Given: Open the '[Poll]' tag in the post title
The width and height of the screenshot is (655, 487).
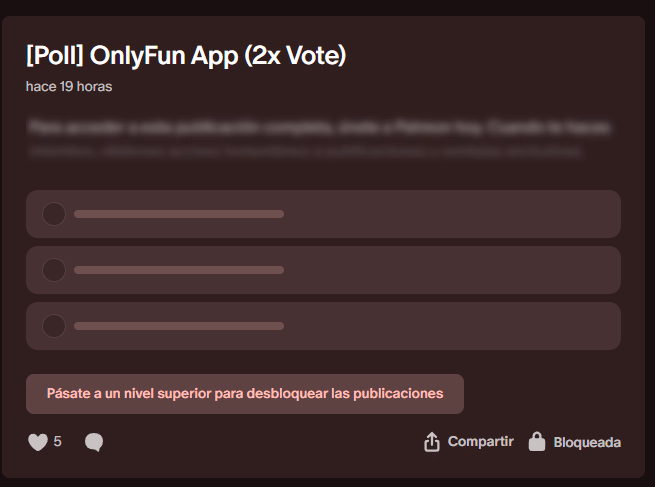Looking at the screenshot, I should click(56, 56).
